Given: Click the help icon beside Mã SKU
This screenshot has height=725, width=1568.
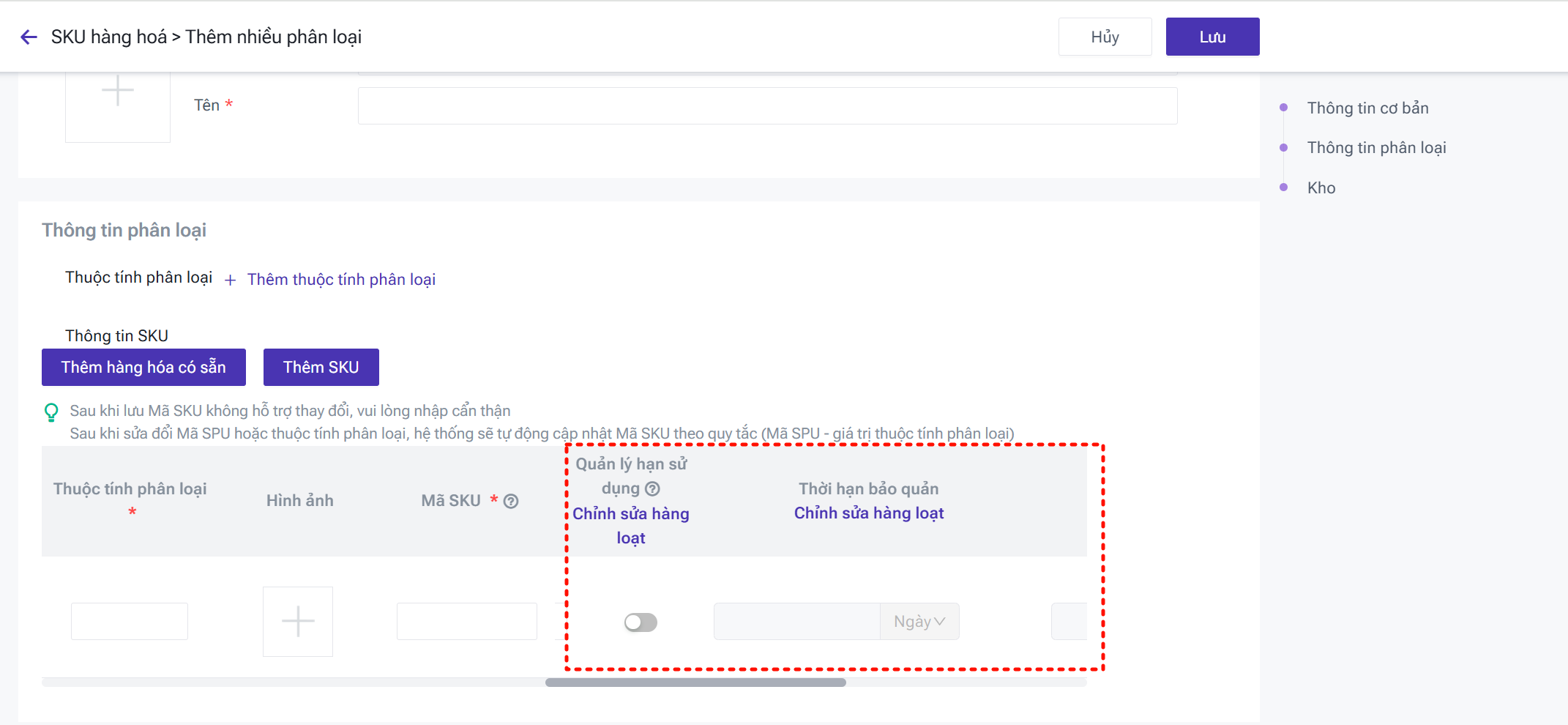Looking at the screenshot, I should coord(511,501).
